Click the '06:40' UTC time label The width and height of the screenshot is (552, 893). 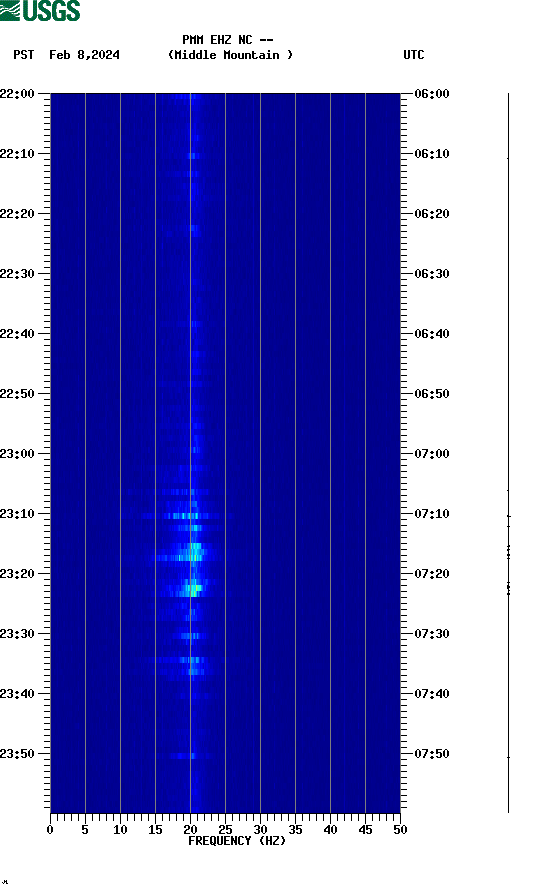(x=432, y=334)
